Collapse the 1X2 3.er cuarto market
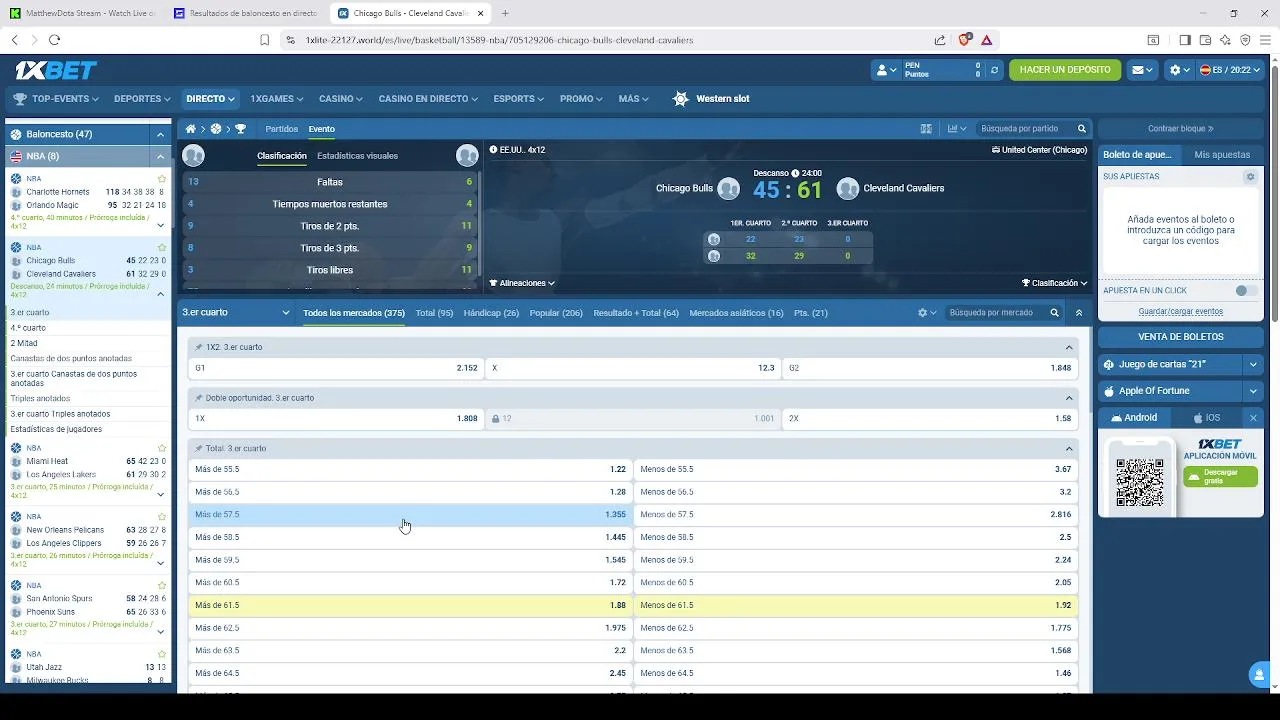 pos(1069,347)
